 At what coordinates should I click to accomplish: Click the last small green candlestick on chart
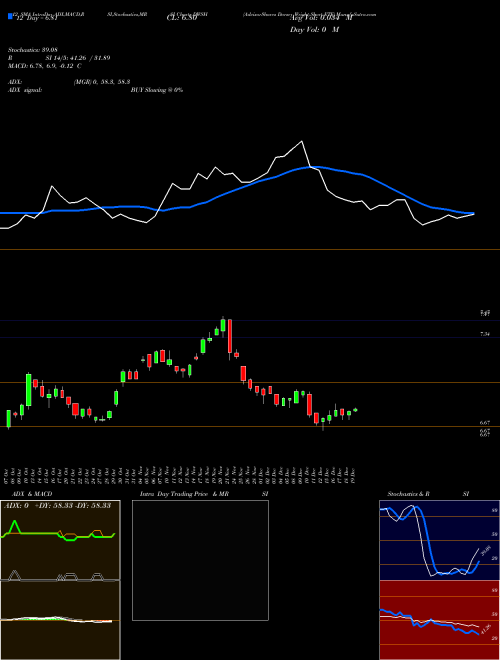click(356, 410)
